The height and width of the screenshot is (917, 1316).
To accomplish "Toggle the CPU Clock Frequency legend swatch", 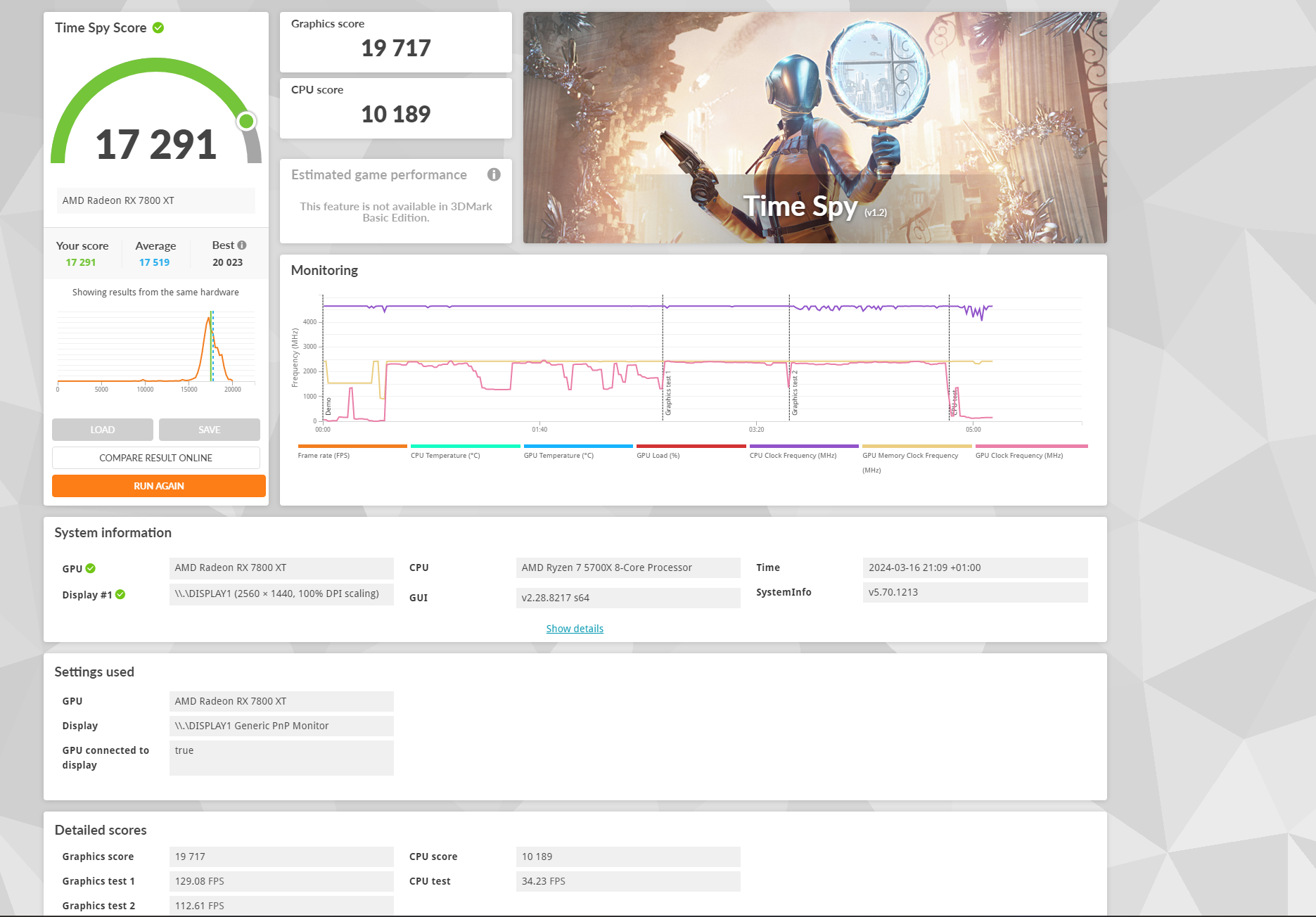I will 804,446.
